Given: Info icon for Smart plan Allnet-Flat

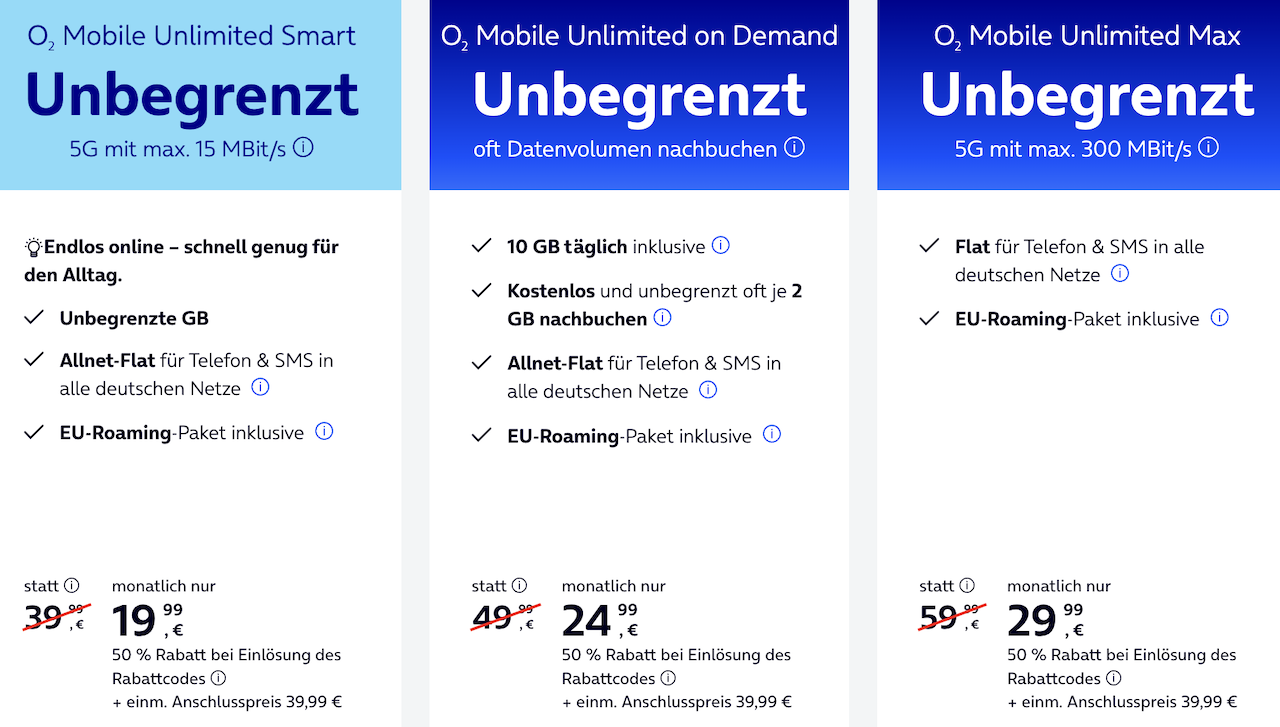Looking at the screenshot, I should pyautogui.click(x=260, y=387).
